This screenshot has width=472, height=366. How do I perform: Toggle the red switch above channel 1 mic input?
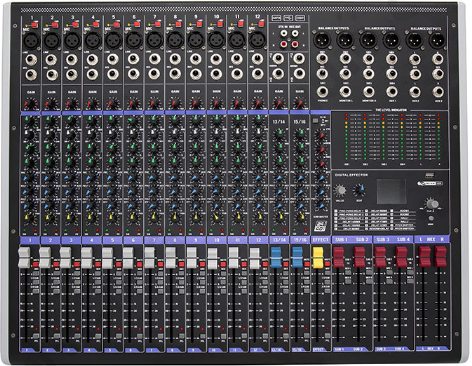coord(34,24)
